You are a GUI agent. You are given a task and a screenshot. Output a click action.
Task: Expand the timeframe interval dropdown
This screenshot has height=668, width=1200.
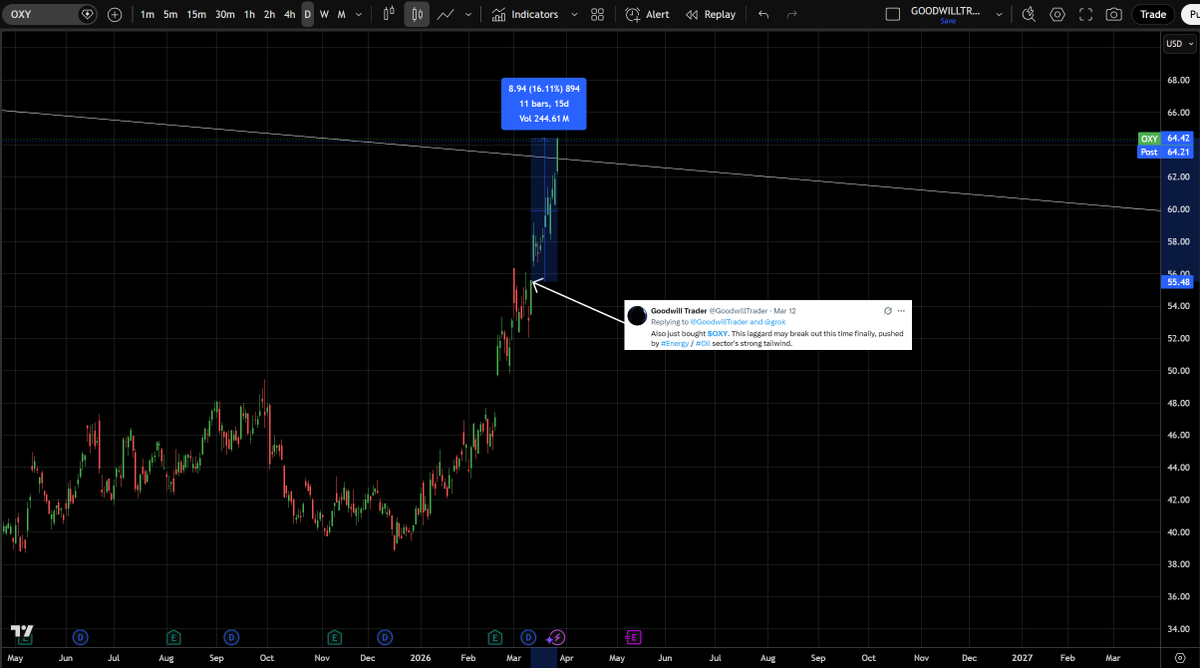point(360,15)
